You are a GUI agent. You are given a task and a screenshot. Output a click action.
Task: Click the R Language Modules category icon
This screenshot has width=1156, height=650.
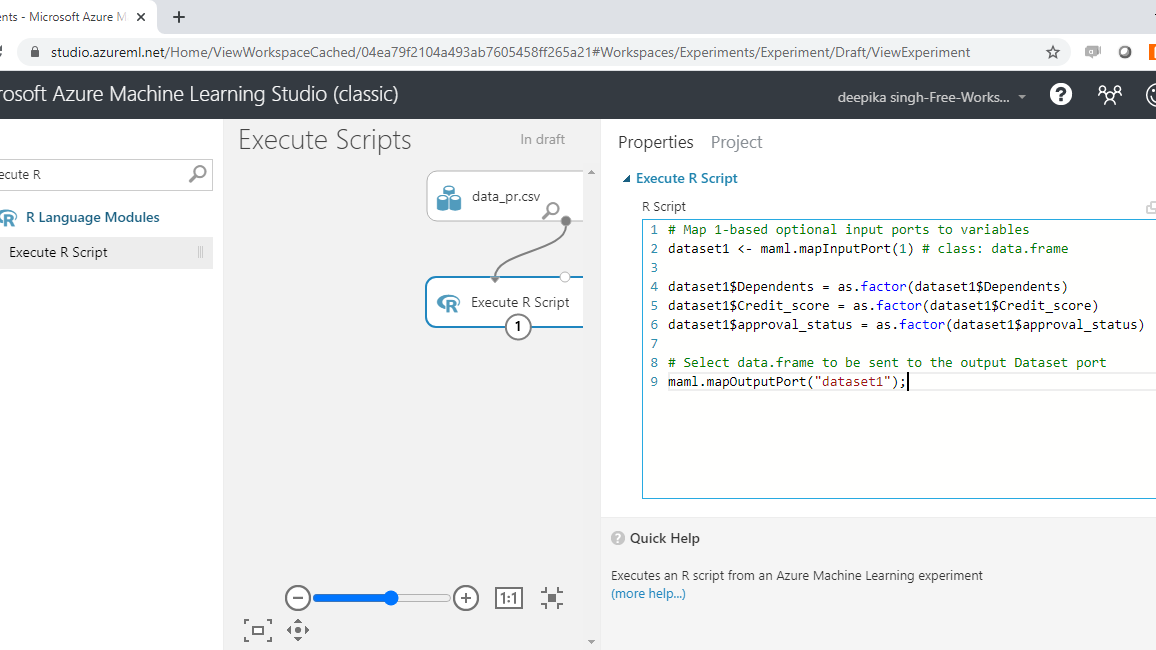(8, 218)
